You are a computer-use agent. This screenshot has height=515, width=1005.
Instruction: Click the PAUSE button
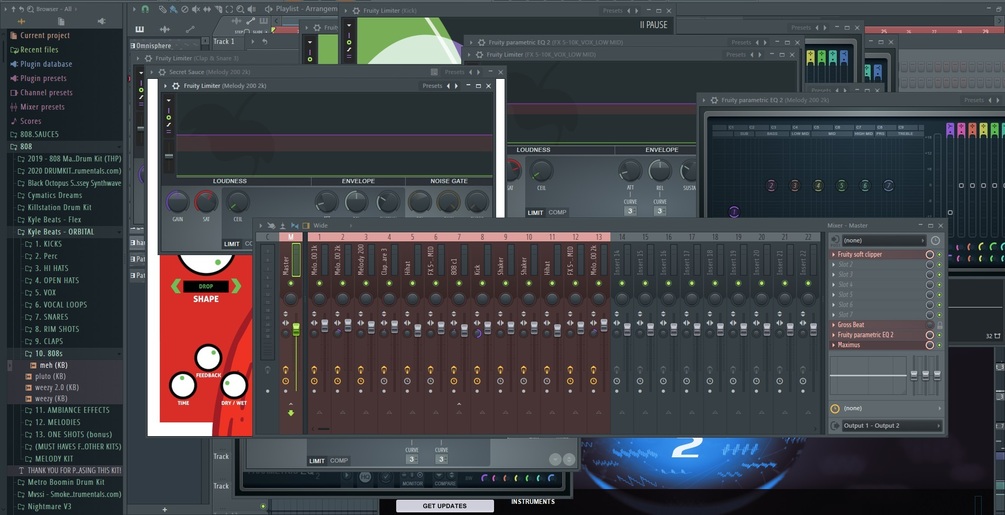coord(653,25)
